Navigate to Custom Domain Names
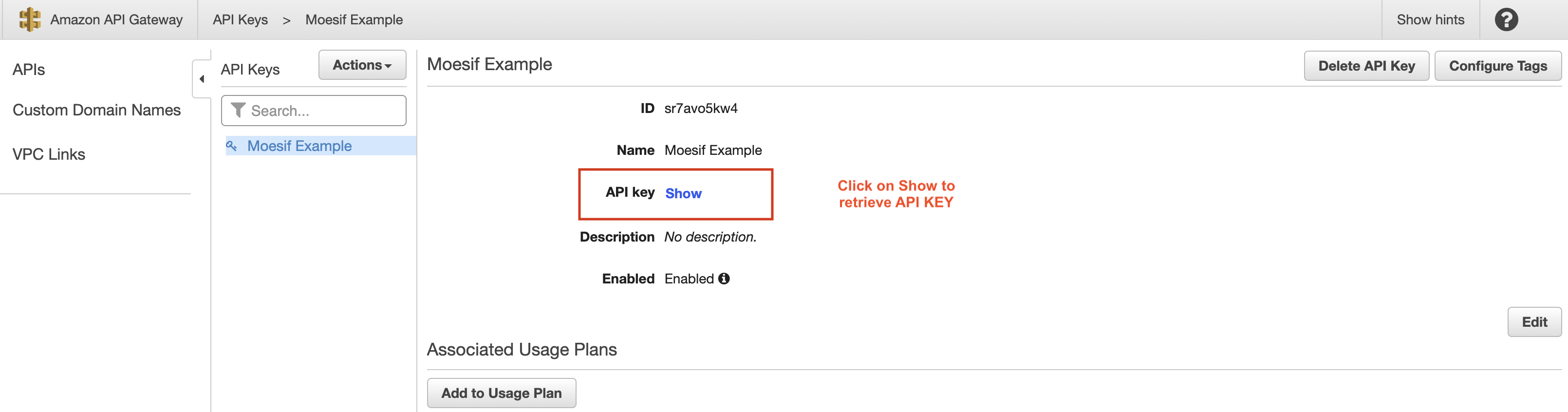This screenshot has width=1568, height=412. pos(96,110)
